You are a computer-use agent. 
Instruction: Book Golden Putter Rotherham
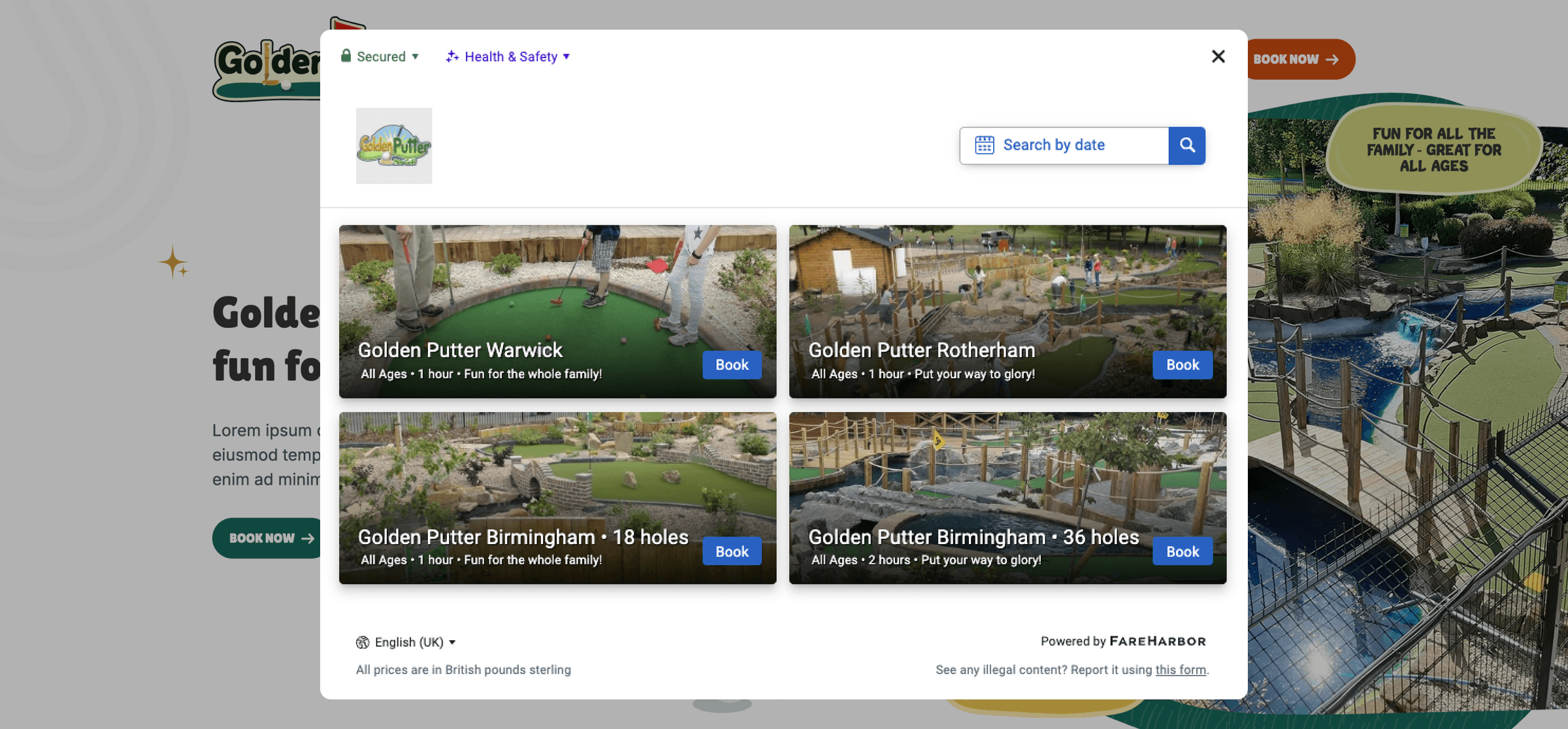[1183, 365]
